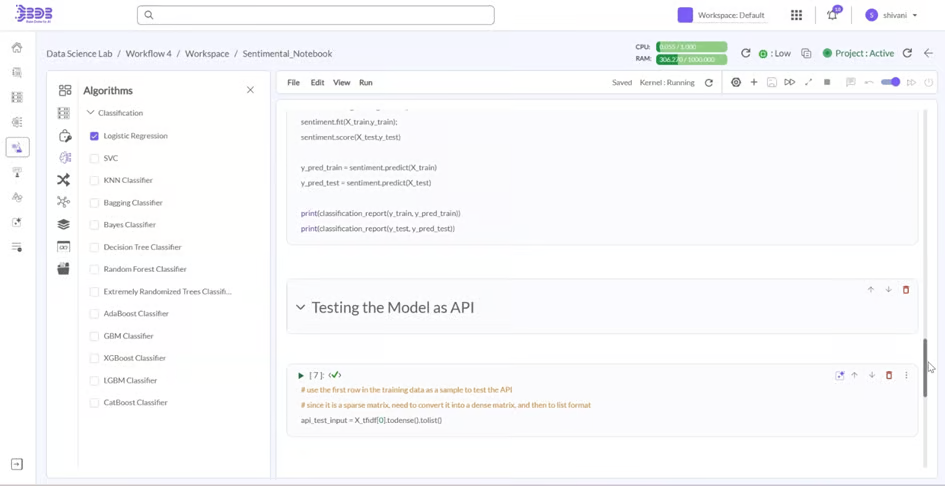Run cell 7 with the play button
Screen dimensions: 945x486
(x=301, y=376)
